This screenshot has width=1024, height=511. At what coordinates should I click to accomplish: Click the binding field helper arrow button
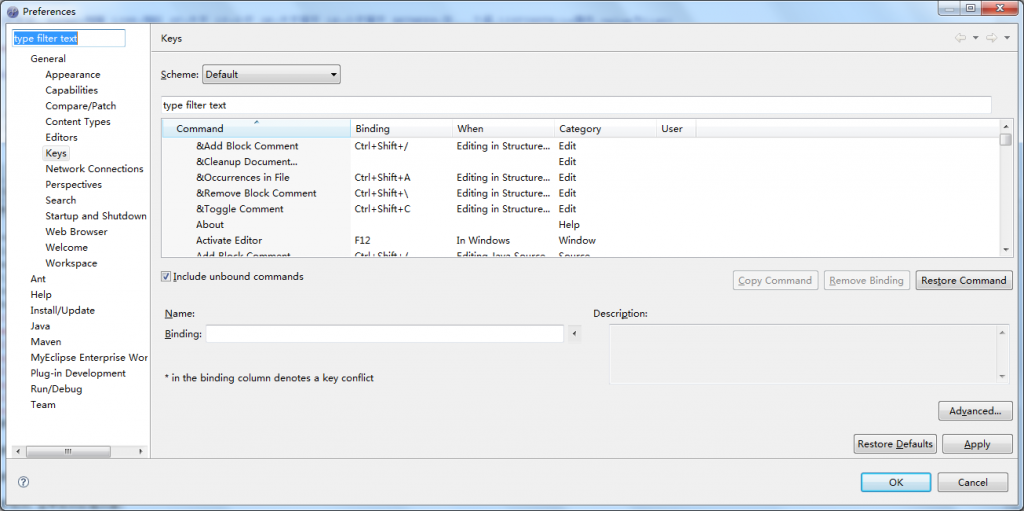coord(574,334)
